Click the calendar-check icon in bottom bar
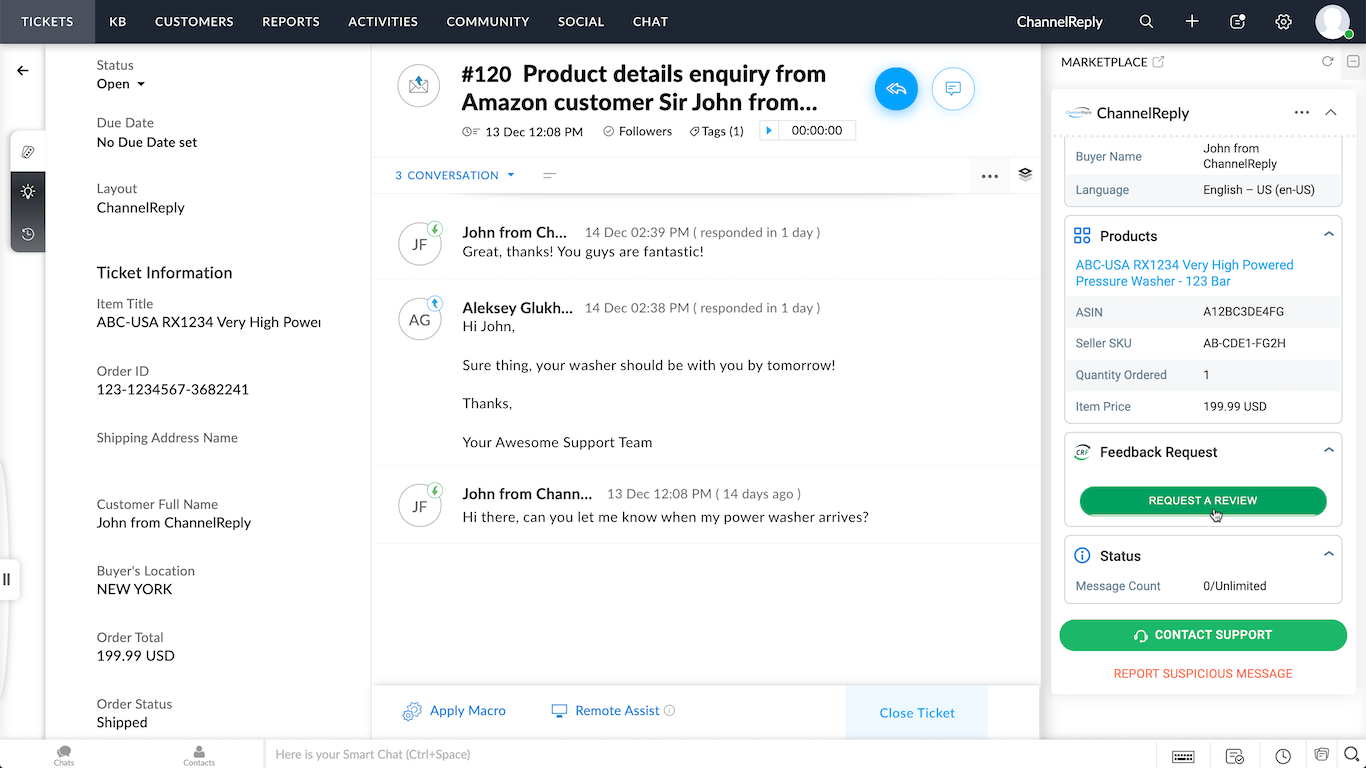The image size is (1366, 768). (x=1235, y=755)
